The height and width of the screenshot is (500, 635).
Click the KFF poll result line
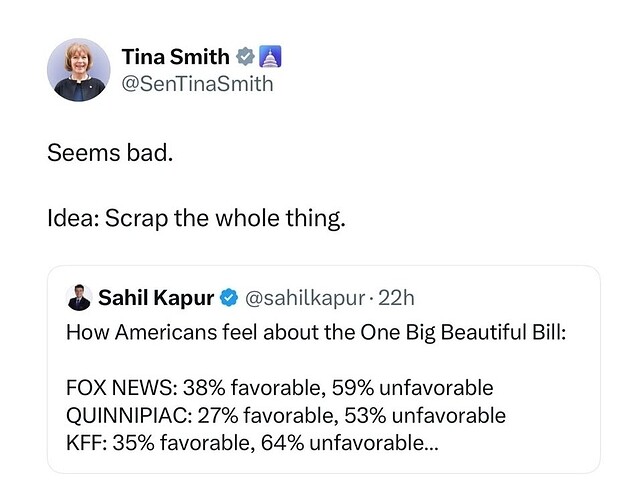tap(252, 443)
